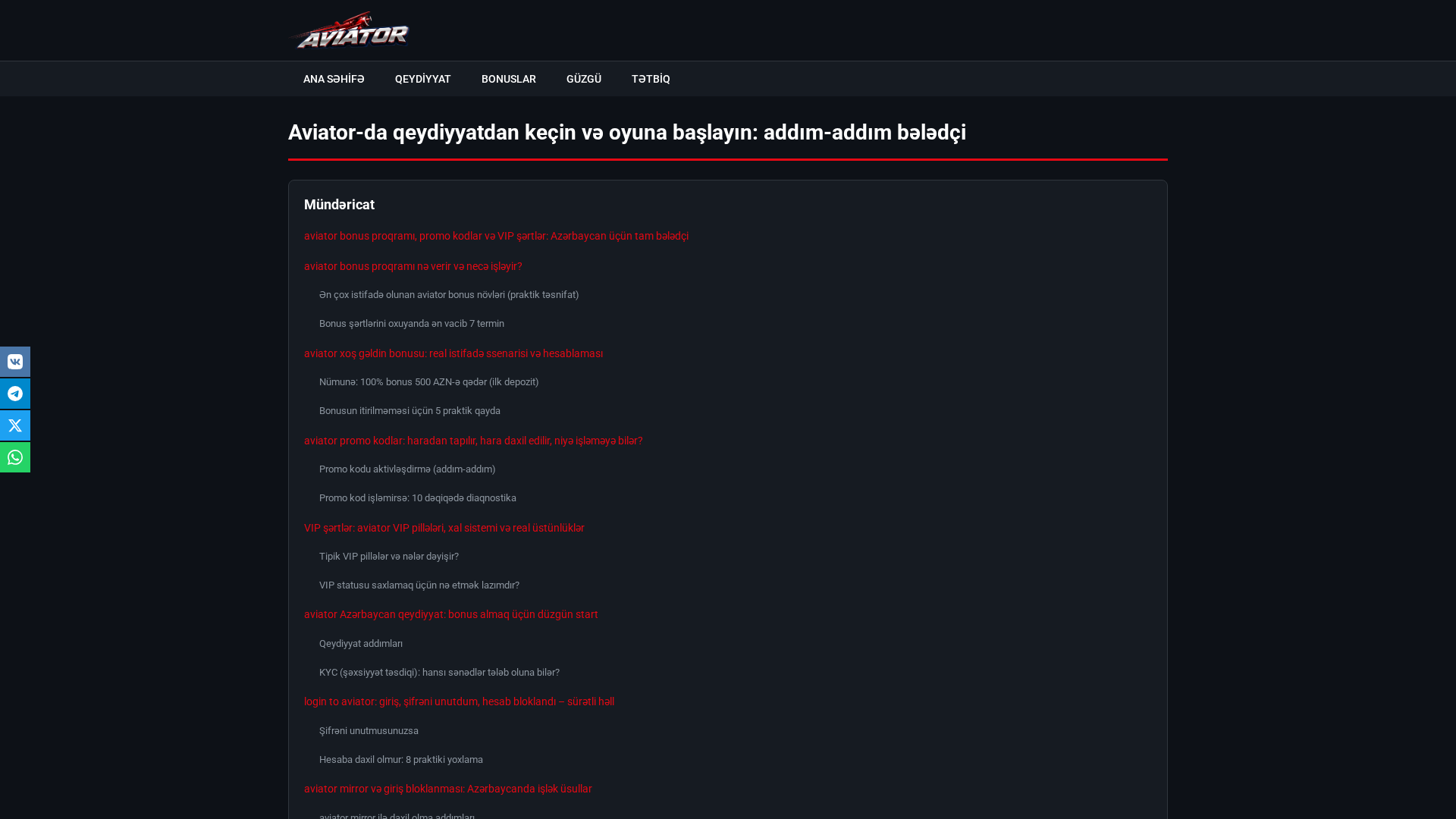Jump to 'KYC (şəxsiyyət təsdiqi)' entry

pyautogui.click(x=439, y=673)
